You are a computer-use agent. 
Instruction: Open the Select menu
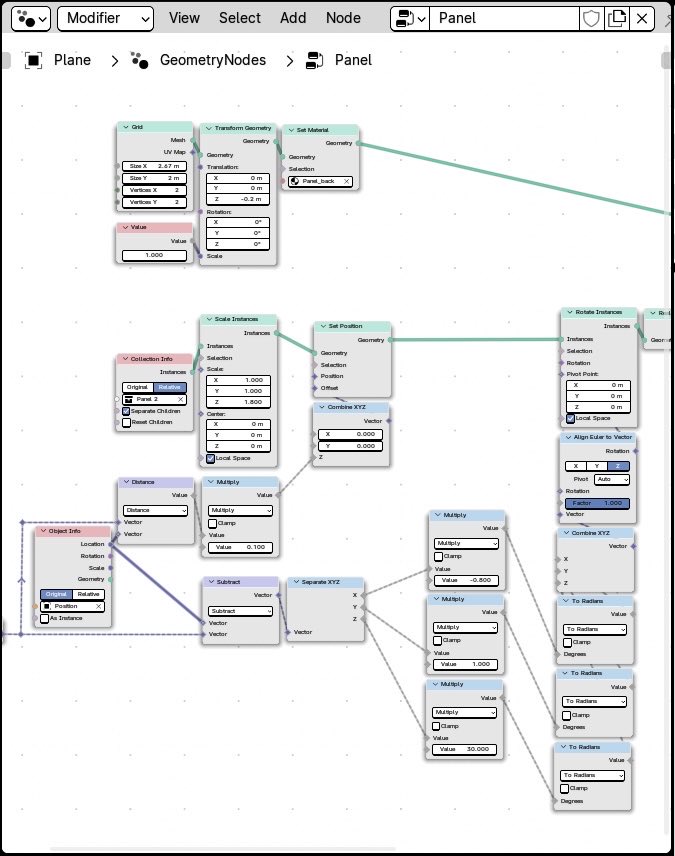tap(240, 19)
